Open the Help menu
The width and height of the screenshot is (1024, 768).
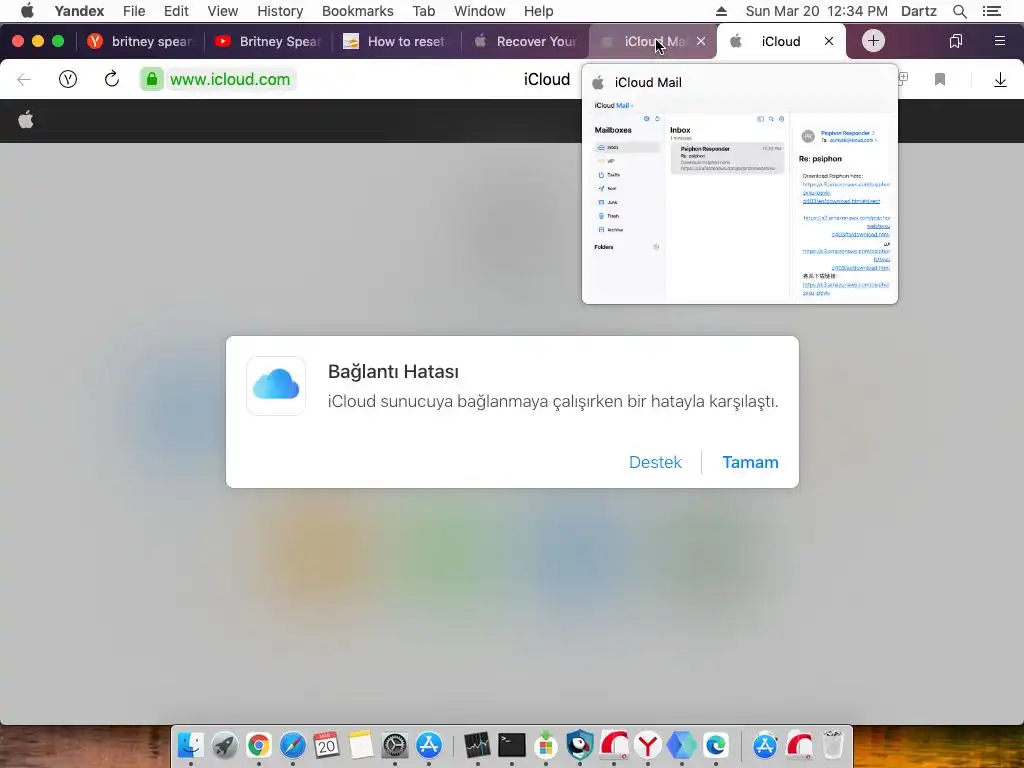(x=539, y=11)
